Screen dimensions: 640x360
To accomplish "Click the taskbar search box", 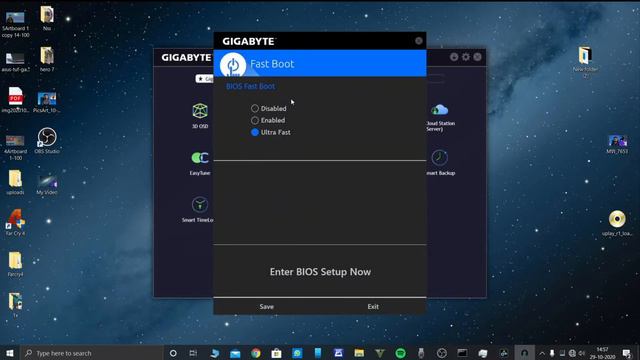I will coord(91,353).
